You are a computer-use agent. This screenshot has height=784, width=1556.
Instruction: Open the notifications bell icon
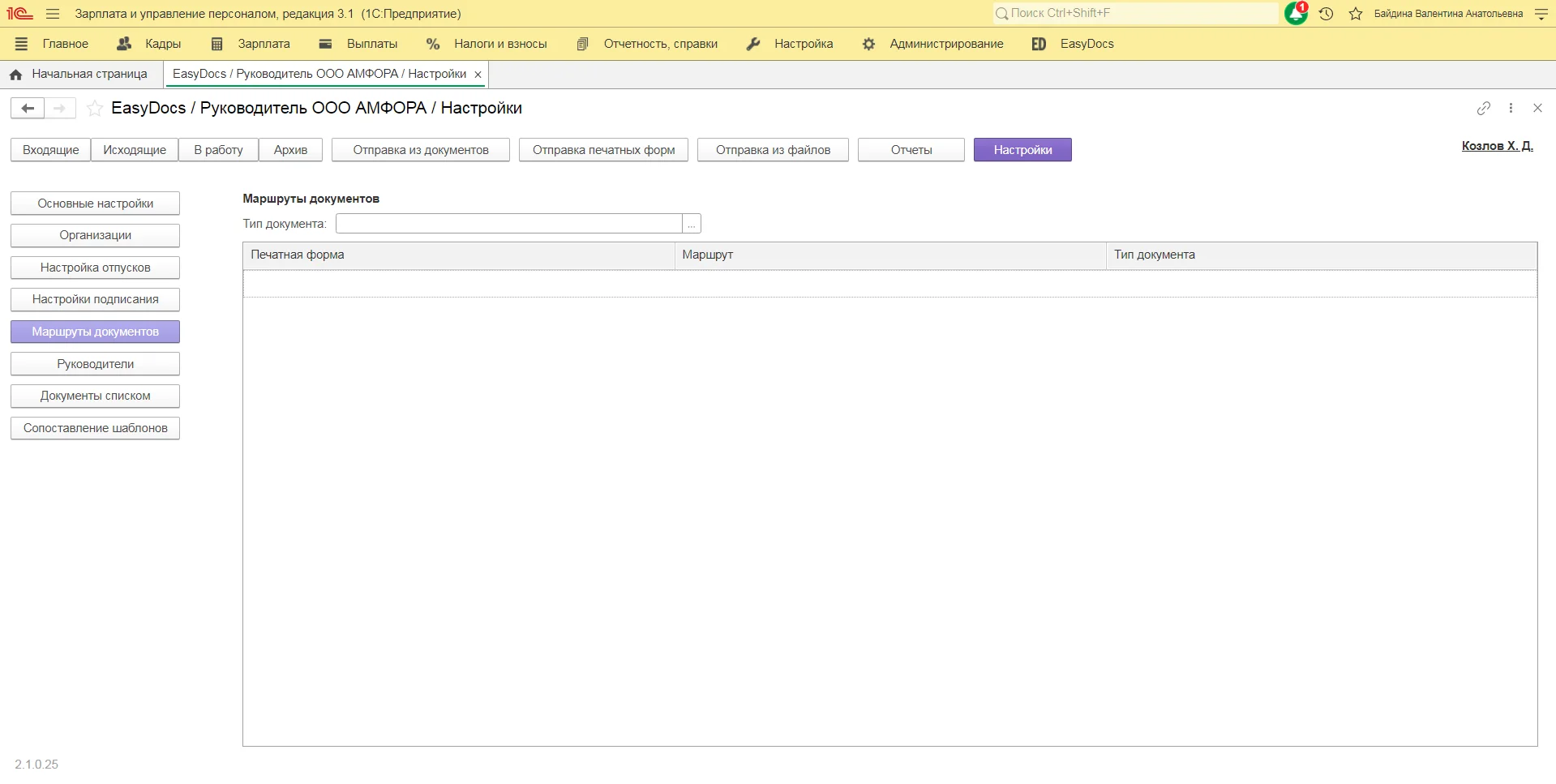(1296, 14)
